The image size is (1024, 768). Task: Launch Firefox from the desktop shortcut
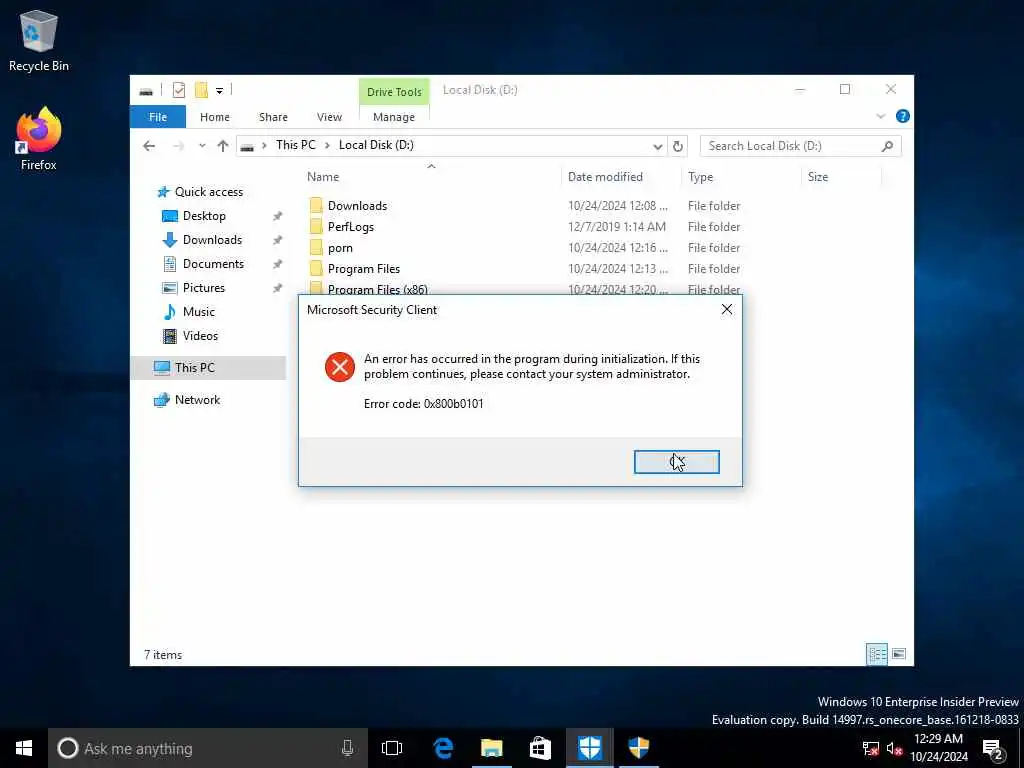click(39, 138)
